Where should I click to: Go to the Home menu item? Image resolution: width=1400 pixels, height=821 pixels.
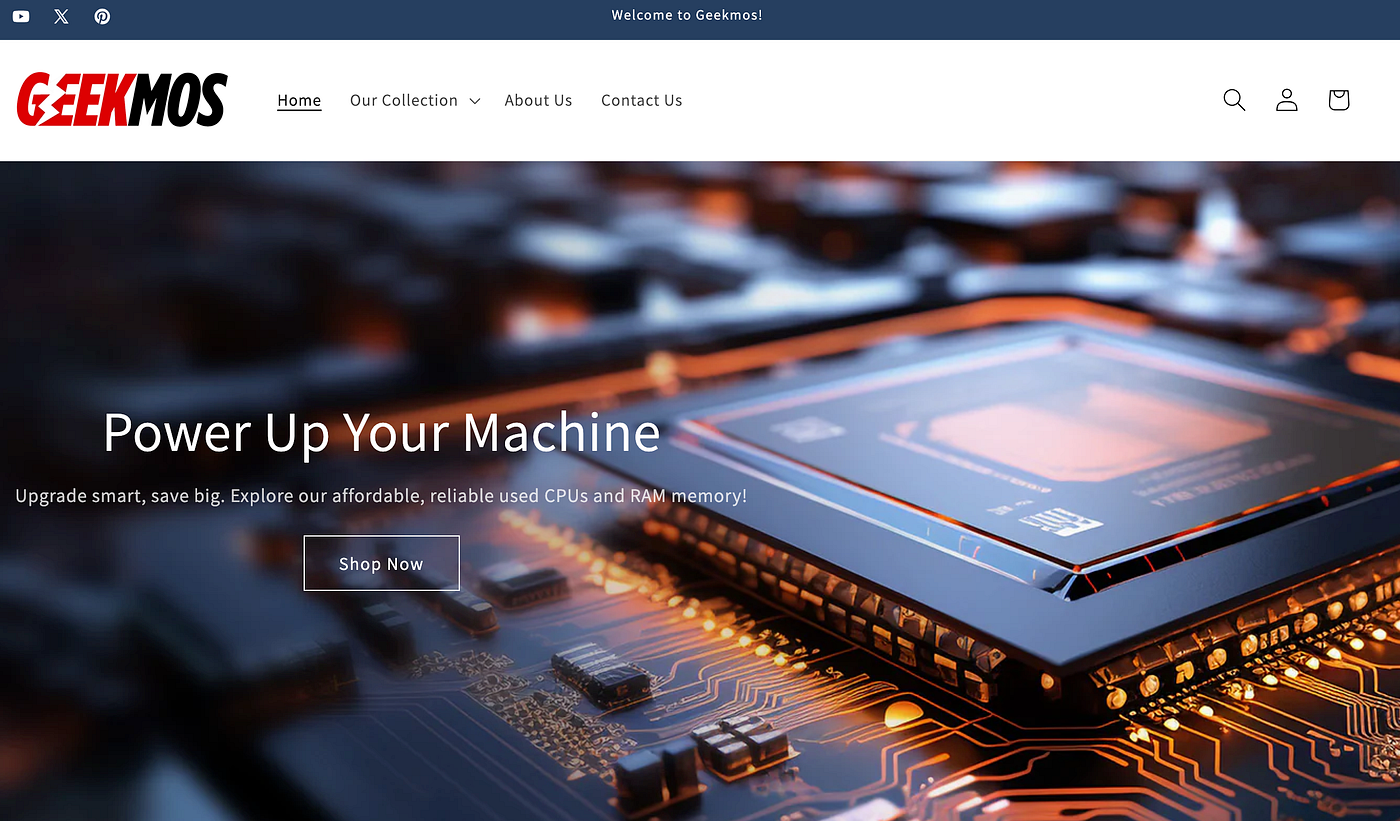[299, 101]
